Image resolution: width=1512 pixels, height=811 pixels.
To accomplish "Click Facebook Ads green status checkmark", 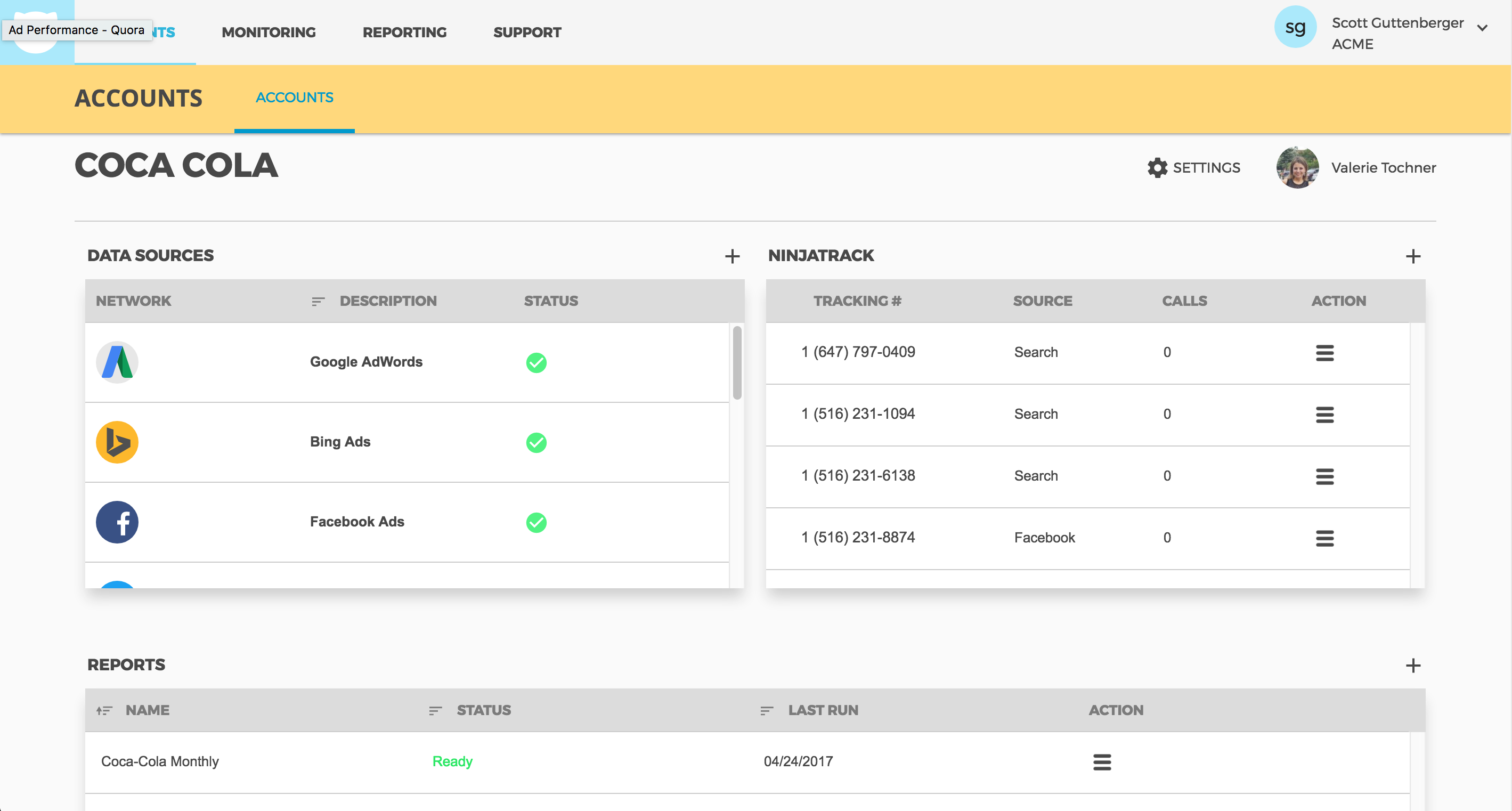I will click(536, 523).
